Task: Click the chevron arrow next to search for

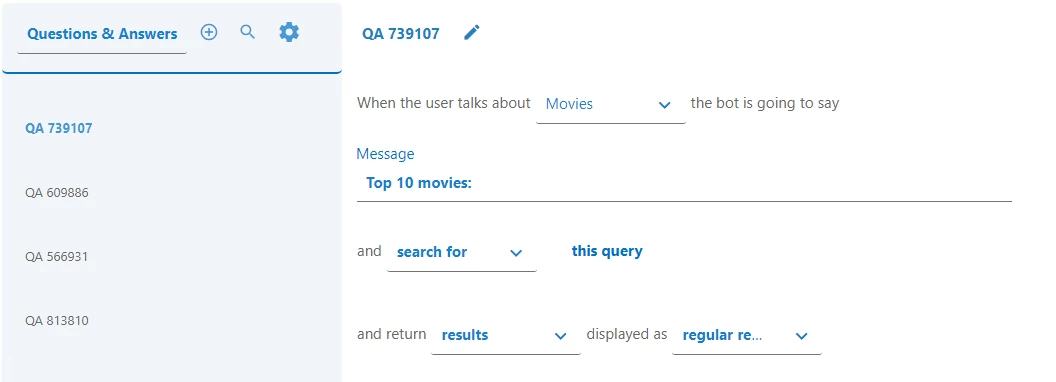Action: tap(516, 253)
